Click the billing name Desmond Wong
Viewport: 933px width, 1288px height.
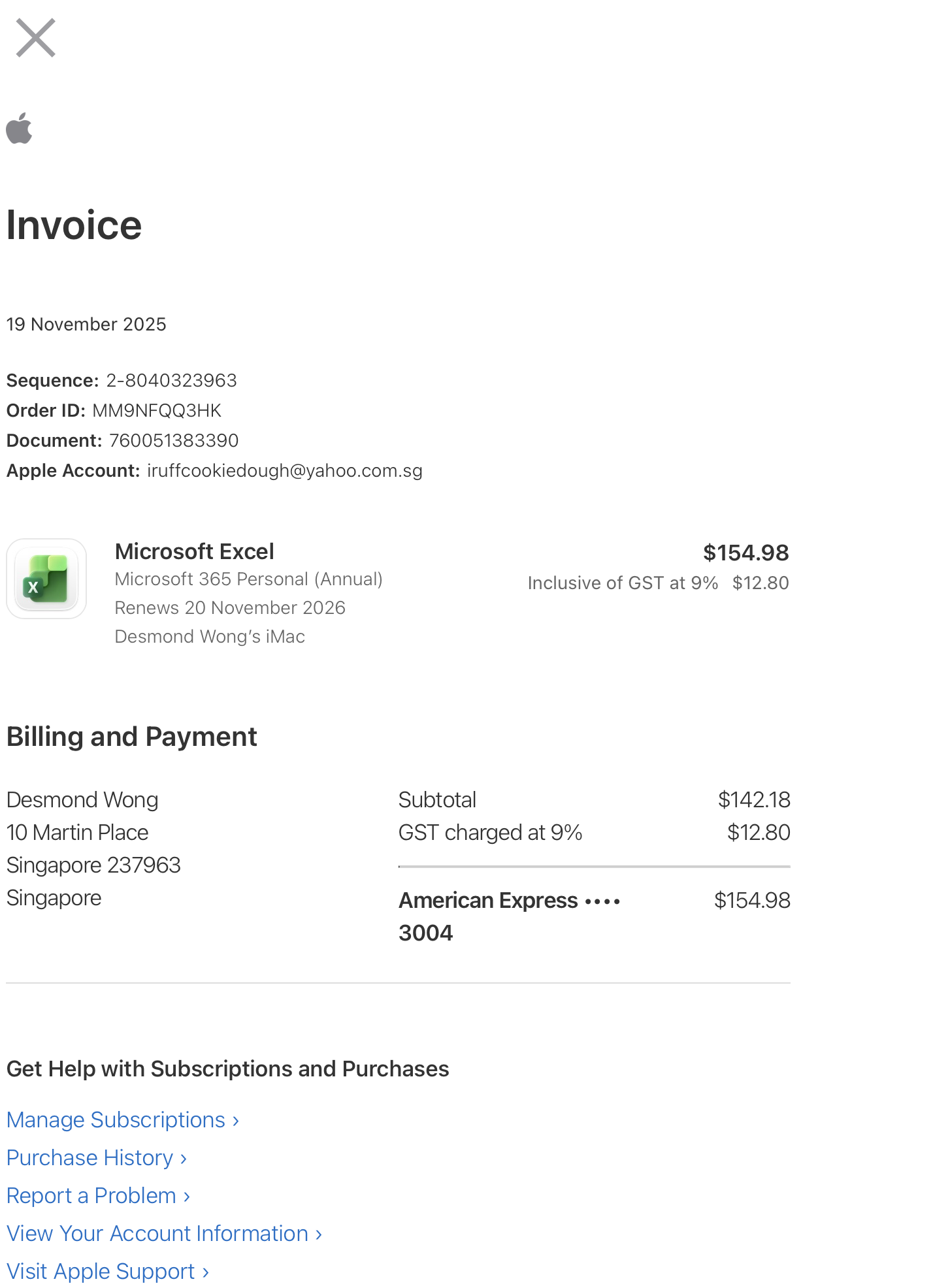82,800
